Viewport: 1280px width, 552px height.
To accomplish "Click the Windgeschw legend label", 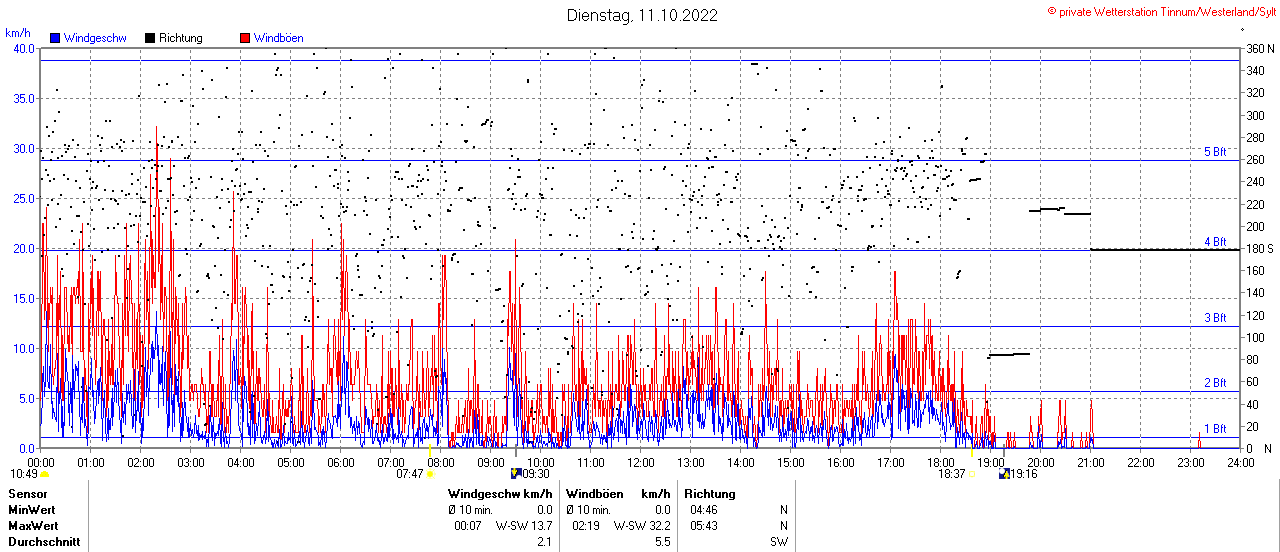I will [95, 38].
